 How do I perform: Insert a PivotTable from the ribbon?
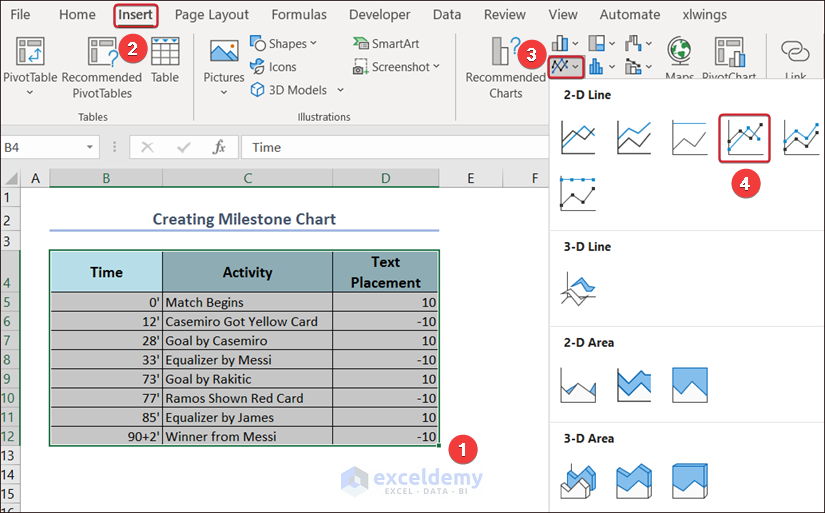click(29, 66)
